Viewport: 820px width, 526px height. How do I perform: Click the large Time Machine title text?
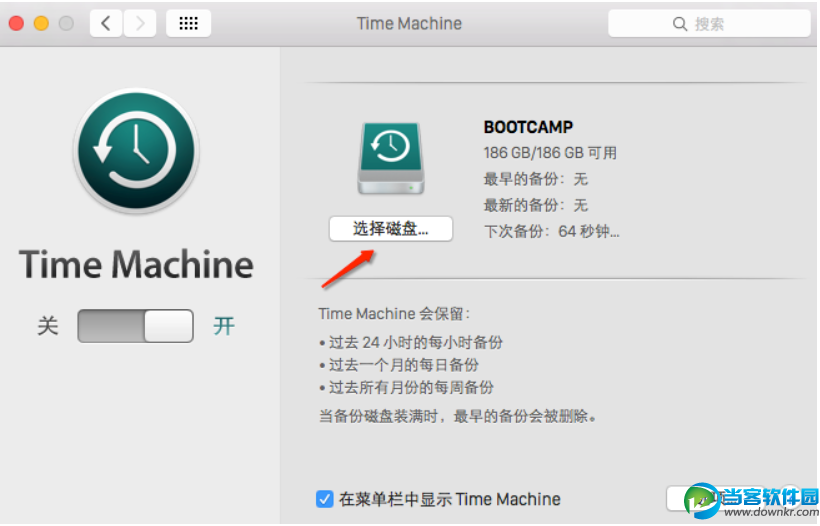coord(136,265)
